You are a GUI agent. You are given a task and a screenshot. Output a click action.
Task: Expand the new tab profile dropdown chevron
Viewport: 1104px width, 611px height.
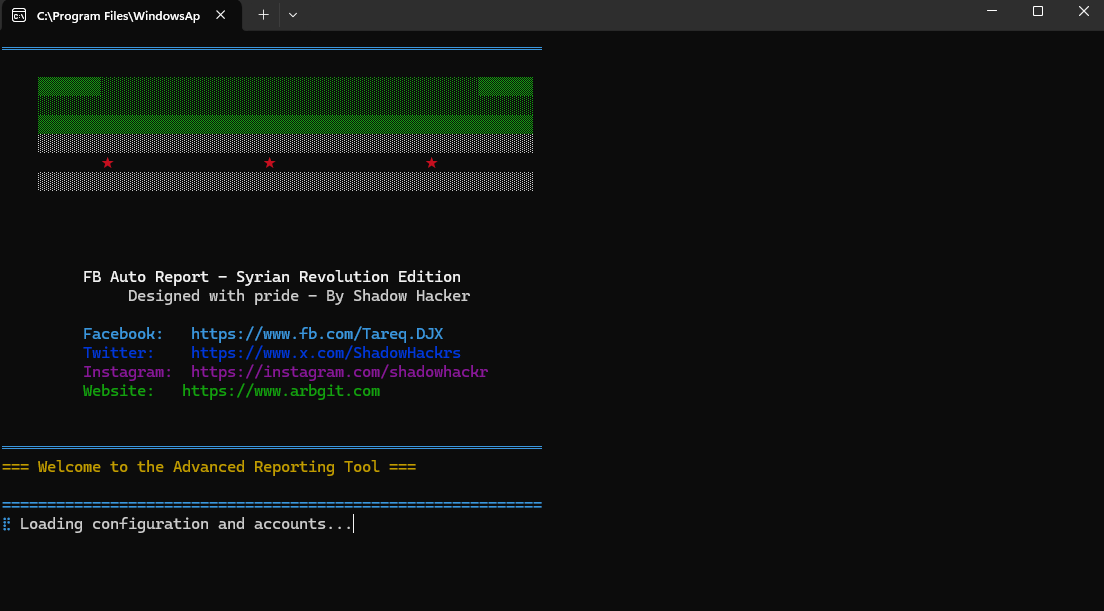(x=292, y=15)
